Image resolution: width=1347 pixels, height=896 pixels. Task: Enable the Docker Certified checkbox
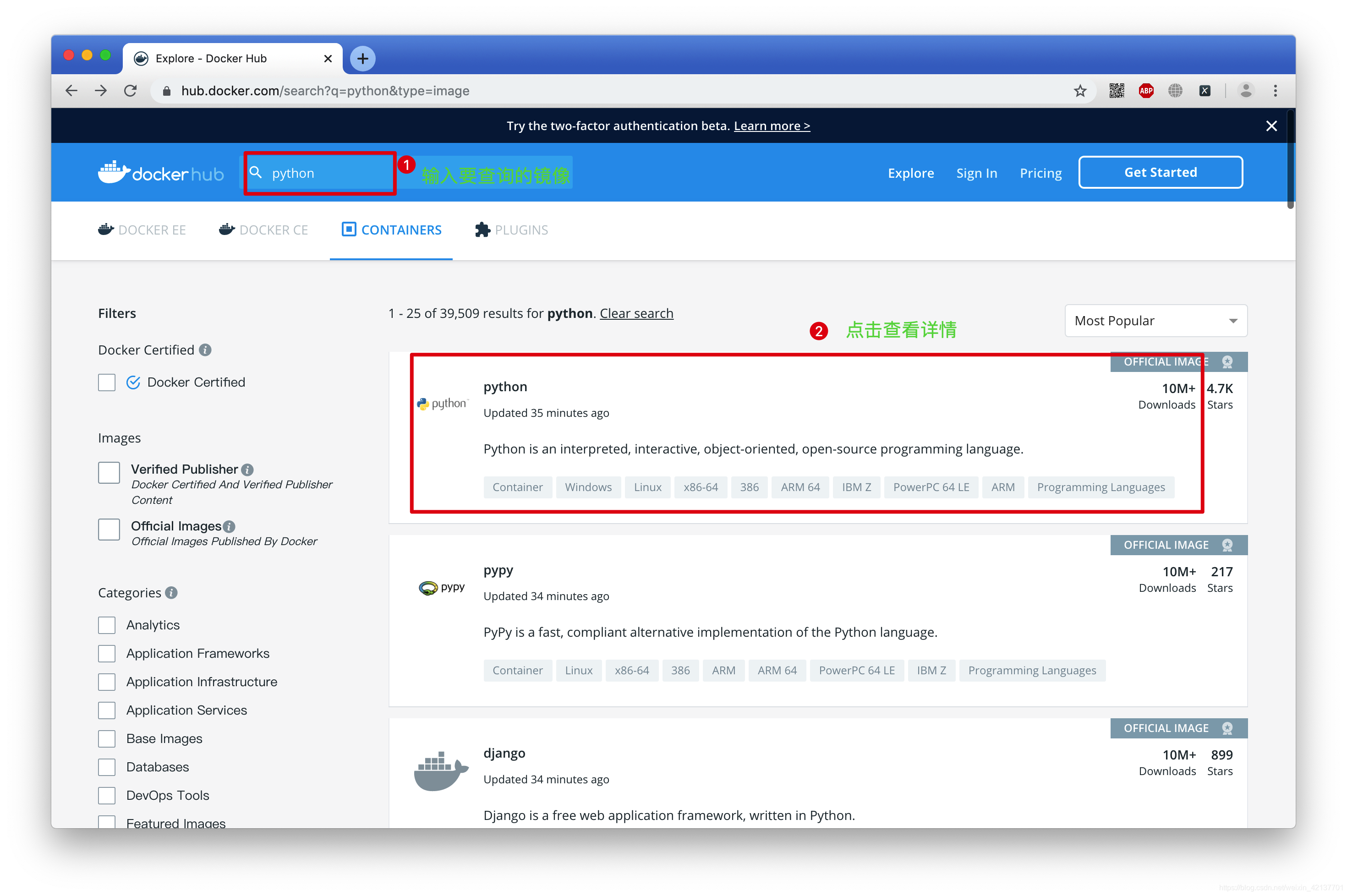pyautogui.click(x=107, y=382)
